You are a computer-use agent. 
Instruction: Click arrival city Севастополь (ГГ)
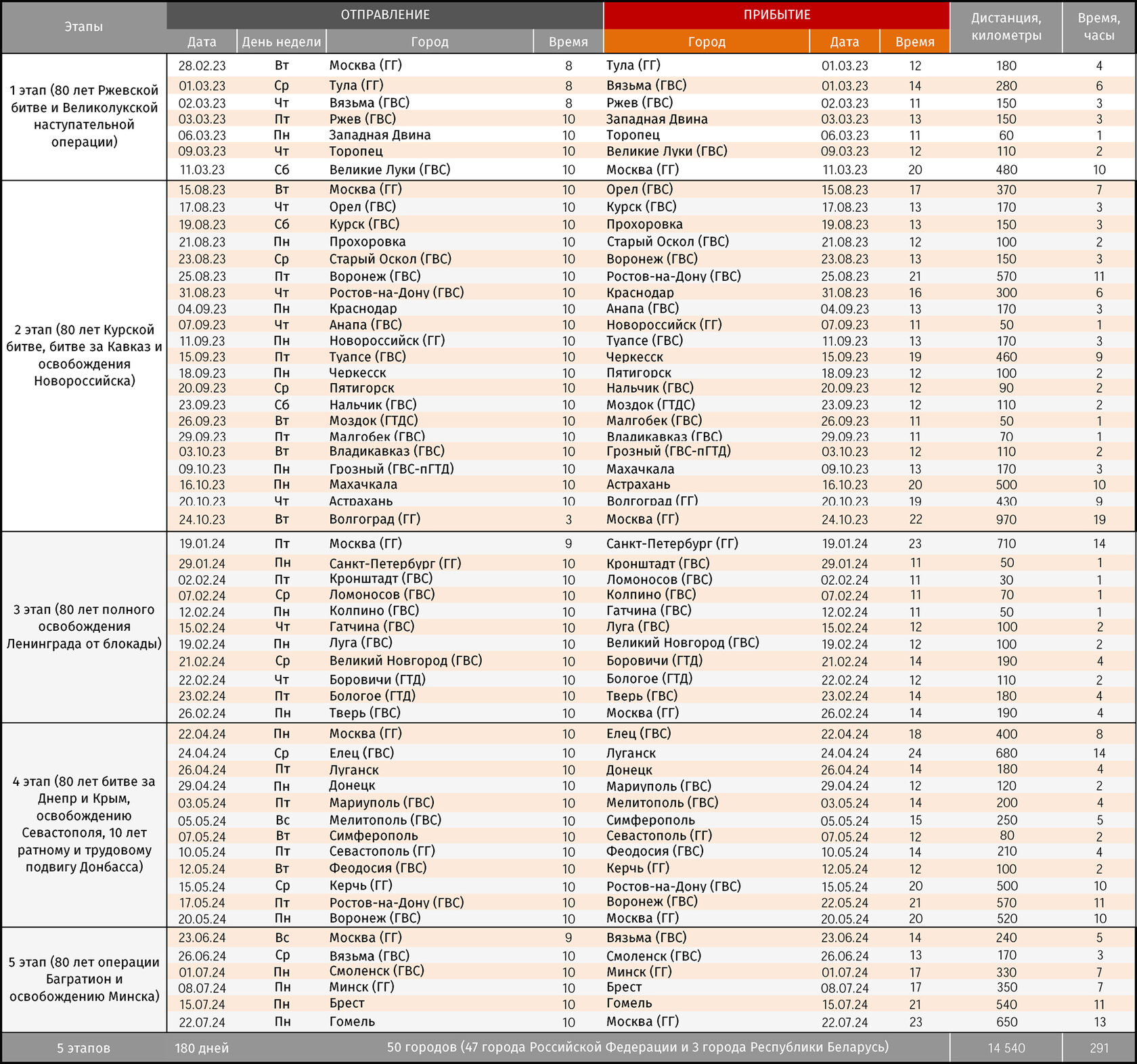659,836
